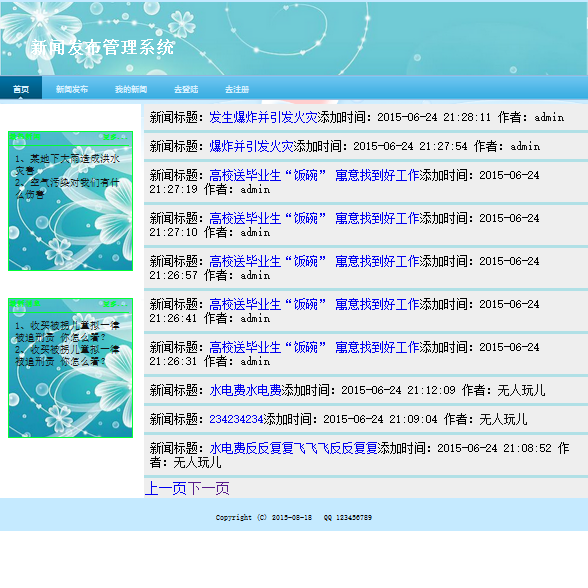Open hot news item 空气污染对我们有什么伤害

[x=68, y=188]
